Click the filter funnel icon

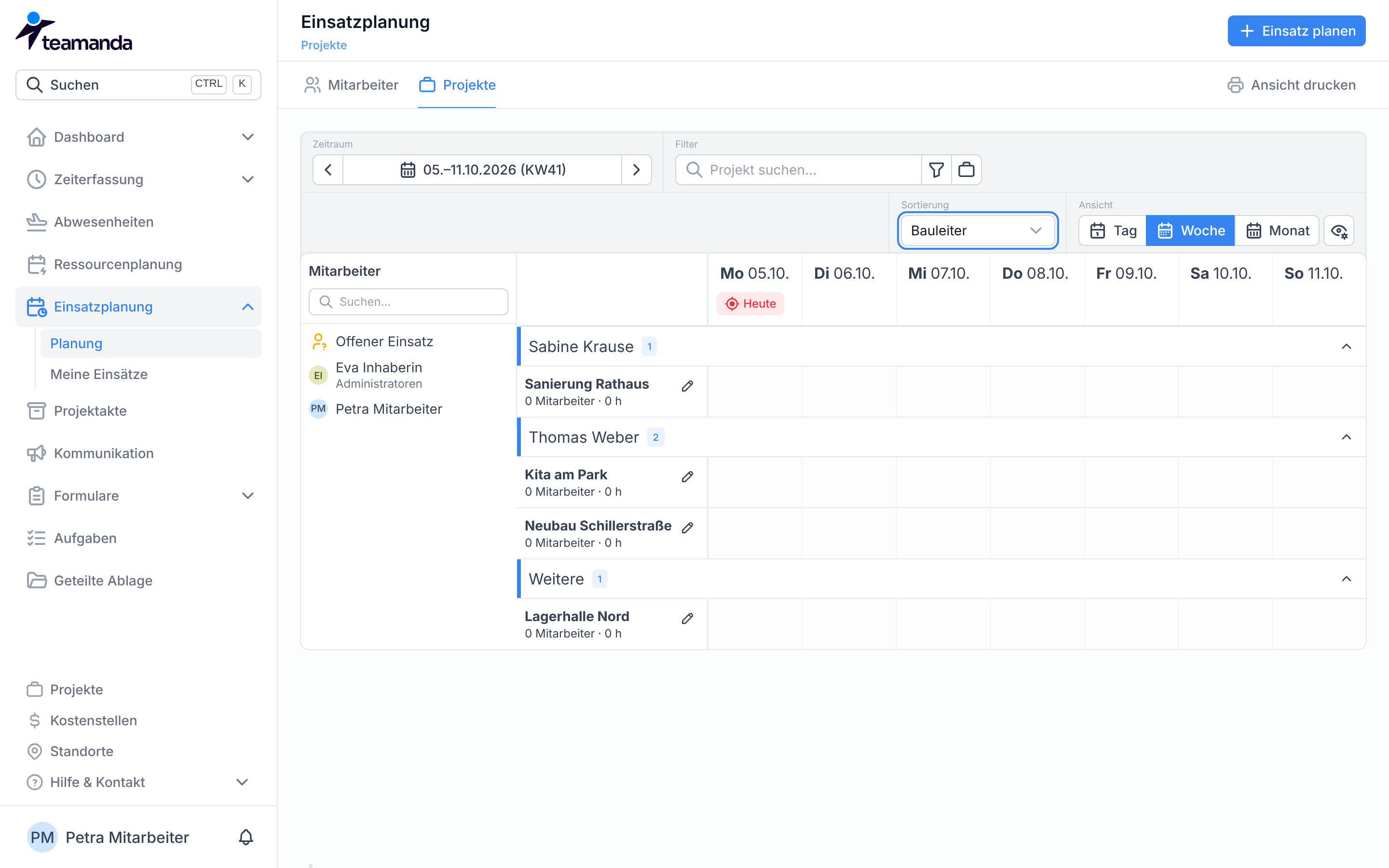click(x=936, y=170)
